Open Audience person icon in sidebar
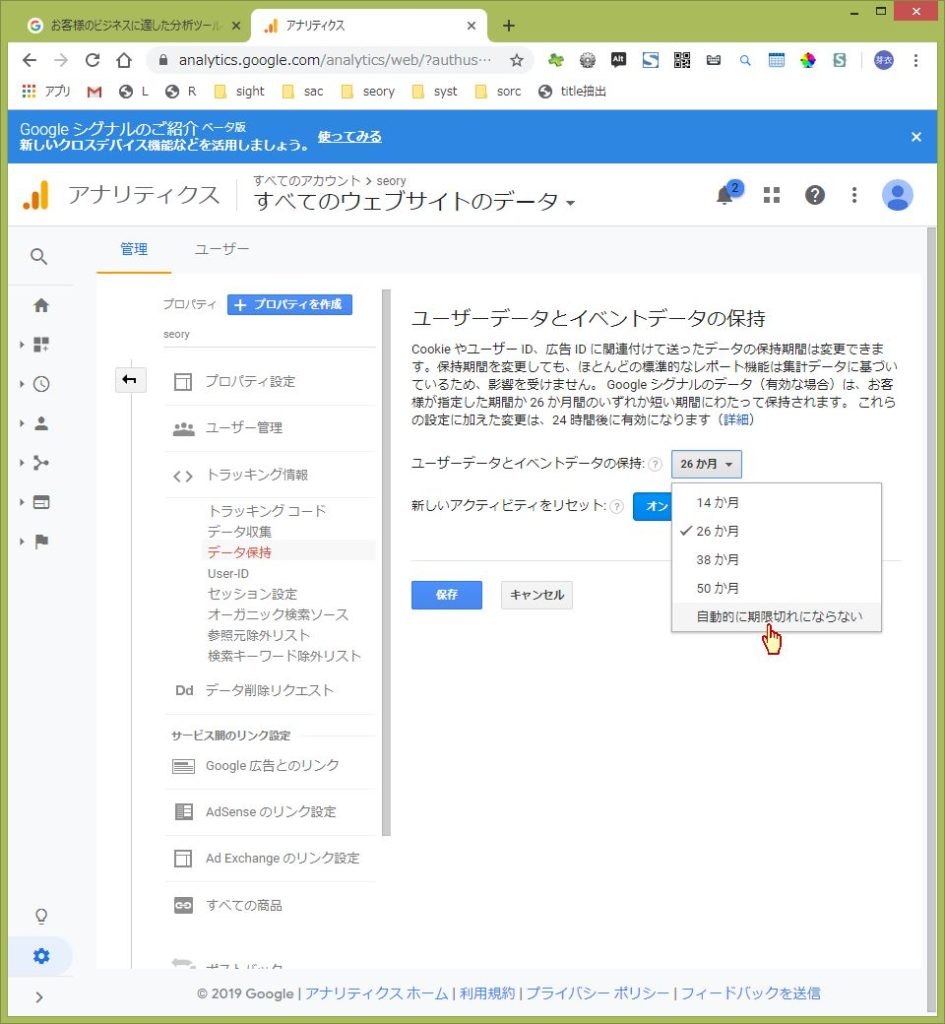The width and height of the screenshot is (945, 1024). pyautogui.click(x=41, y=423)
